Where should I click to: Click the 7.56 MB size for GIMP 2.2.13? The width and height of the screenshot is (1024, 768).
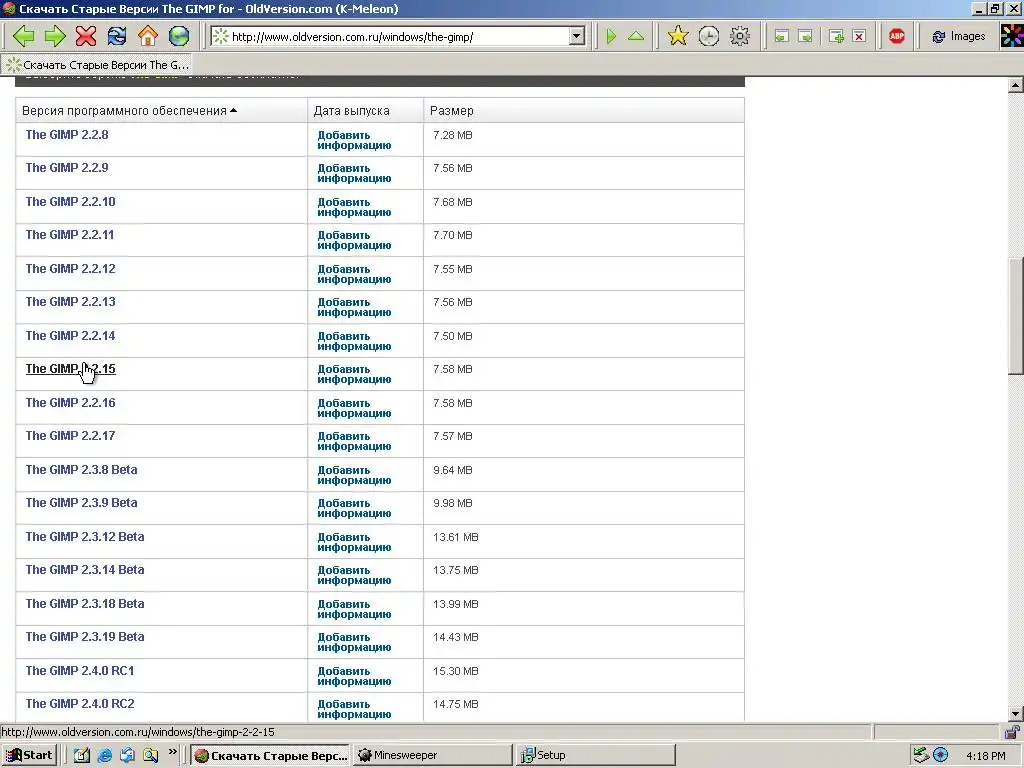point(453,302)
